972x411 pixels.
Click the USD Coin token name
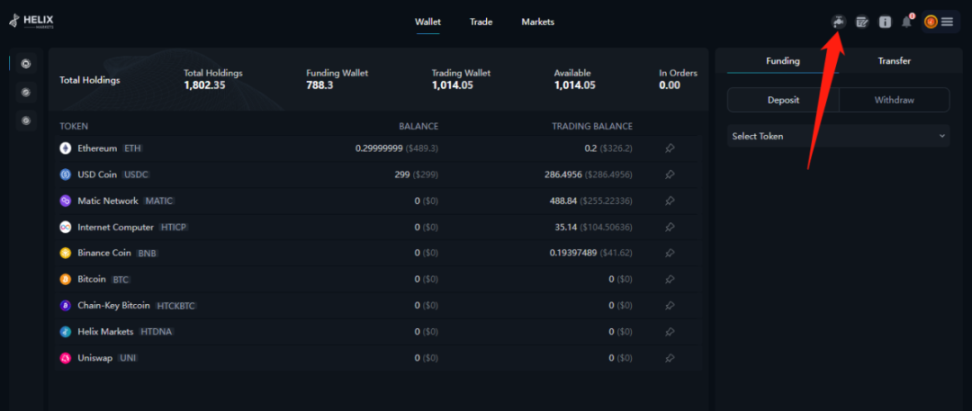(x=97, y=175)
